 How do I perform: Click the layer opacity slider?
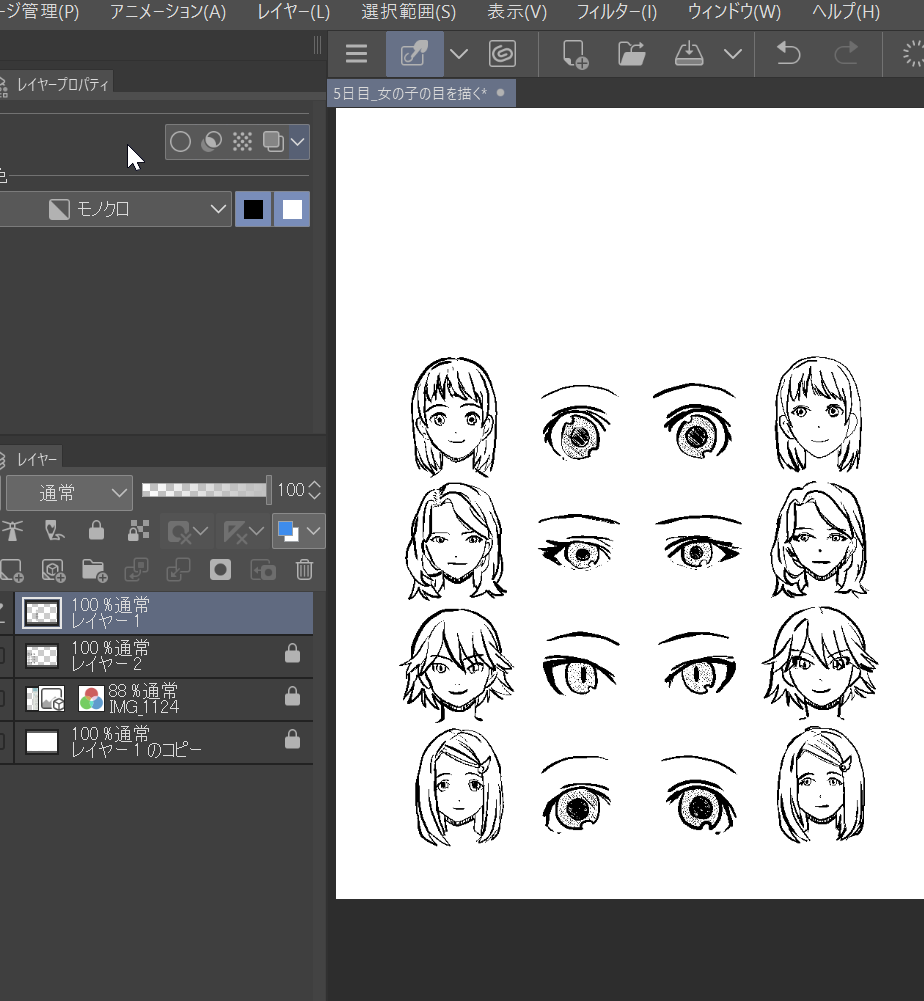pyautogui.click(x=205, y=490)
